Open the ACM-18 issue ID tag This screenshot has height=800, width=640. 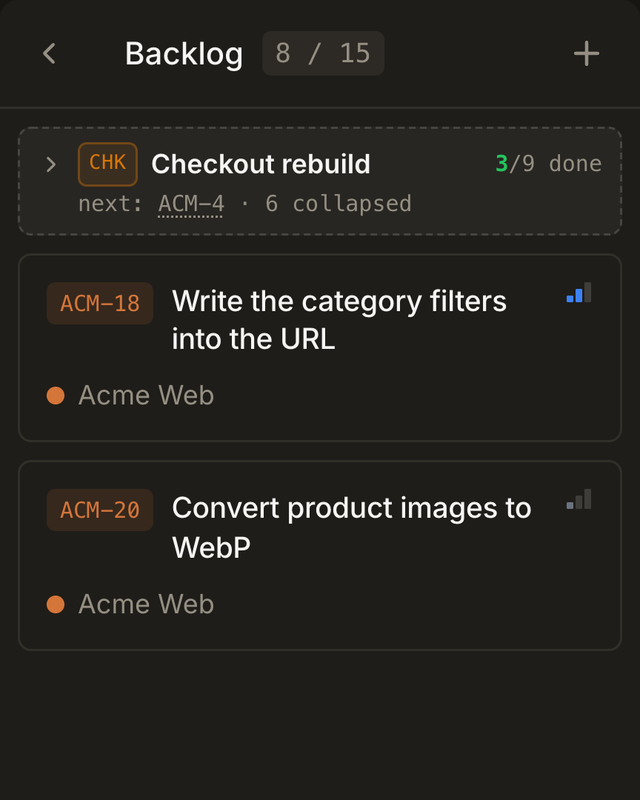point(100,304)
